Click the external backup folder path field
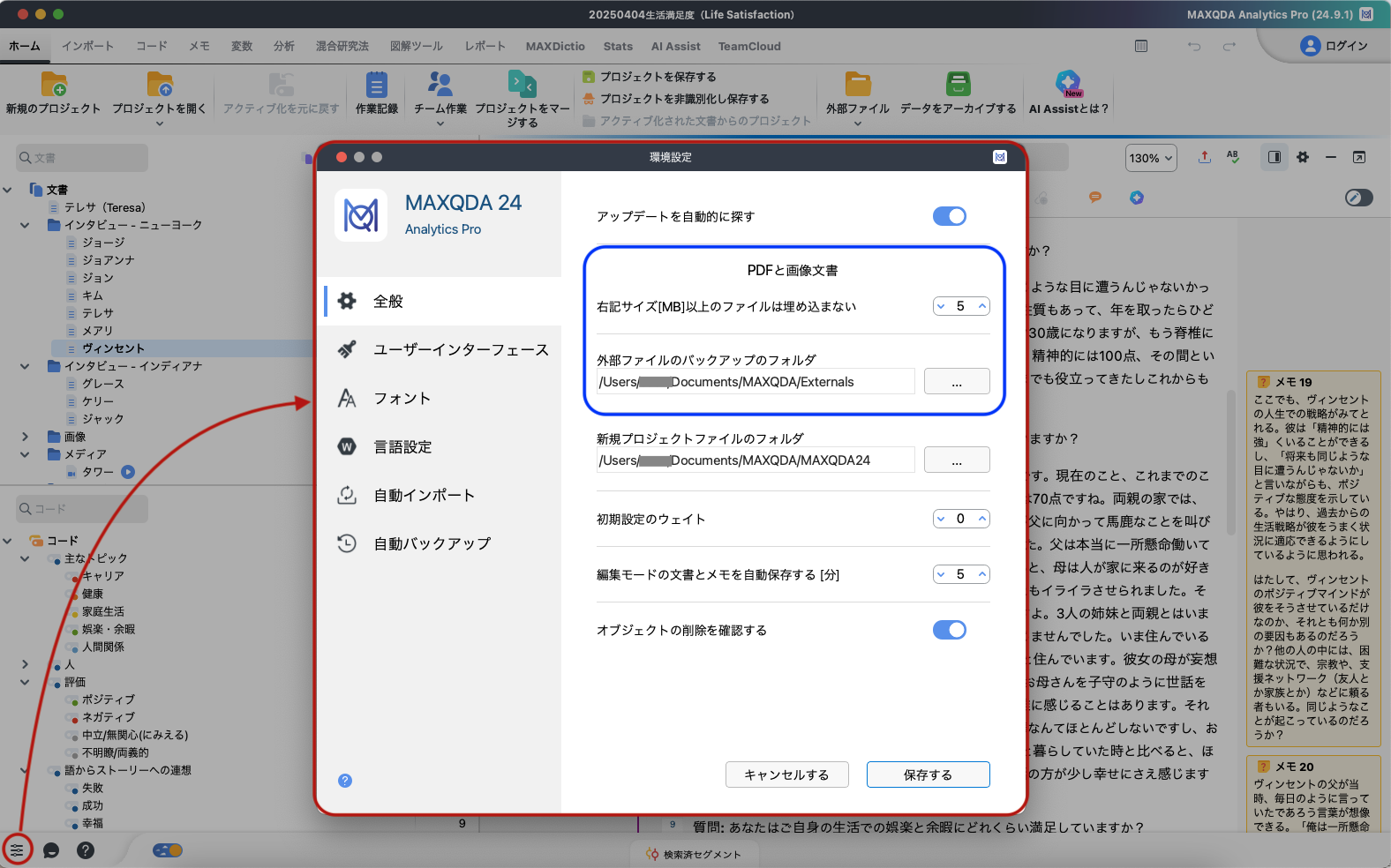The width and height of the screenshot is (1391, 868). pos(756,382)
